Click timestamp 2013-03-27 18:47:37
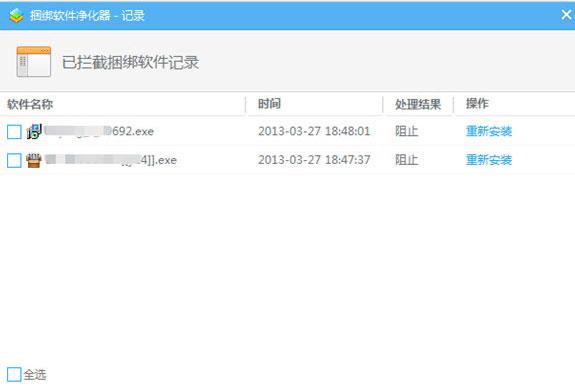Viewport: 575px width, 389px height. coord(314,160)
